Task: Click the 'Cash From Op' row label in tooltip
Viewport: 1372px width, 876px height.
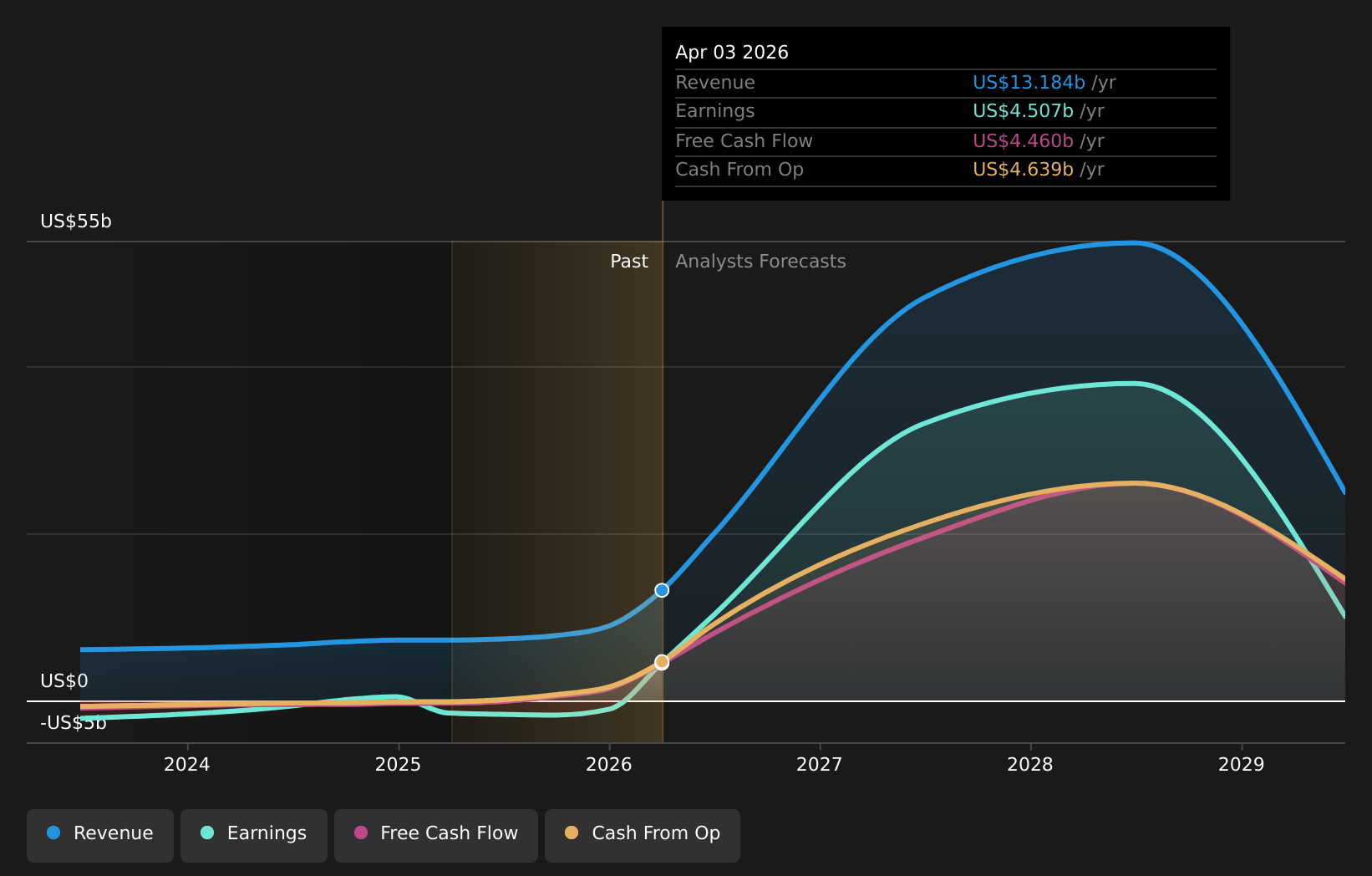Action: coord(739,170)
